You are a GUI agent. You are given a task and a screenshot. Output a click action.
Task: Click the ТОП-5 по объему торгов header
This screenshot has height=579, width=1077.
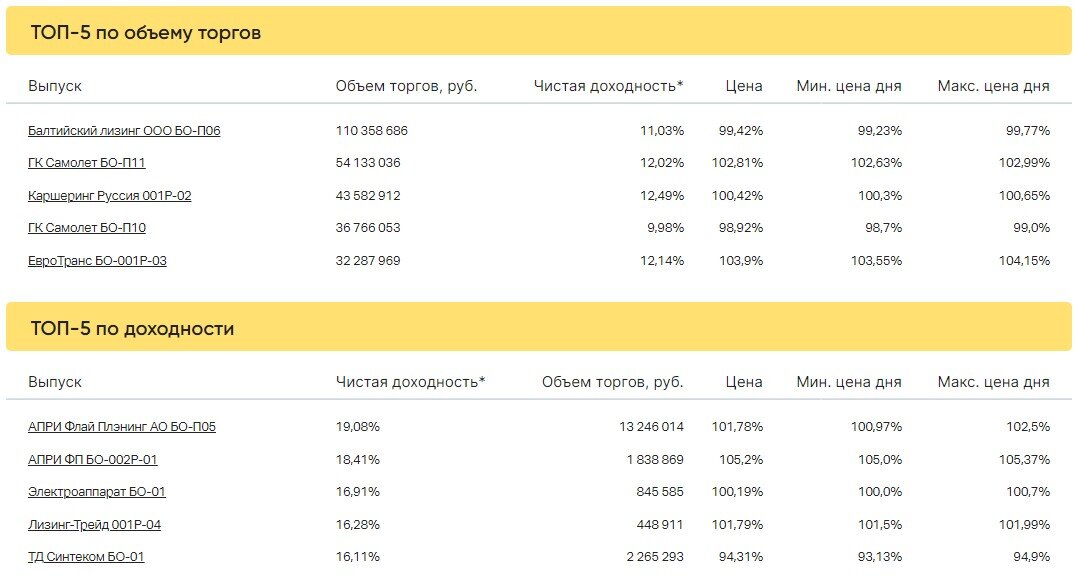(x=146, y=32)
